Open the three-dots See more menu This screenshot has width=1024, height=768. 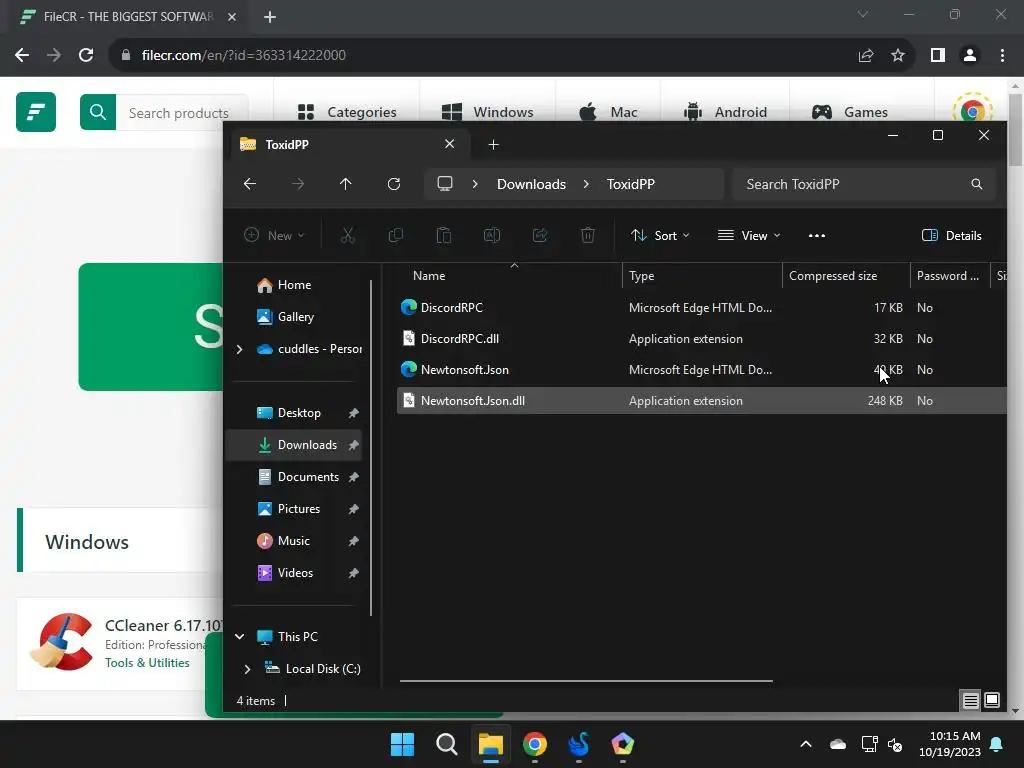817,236
